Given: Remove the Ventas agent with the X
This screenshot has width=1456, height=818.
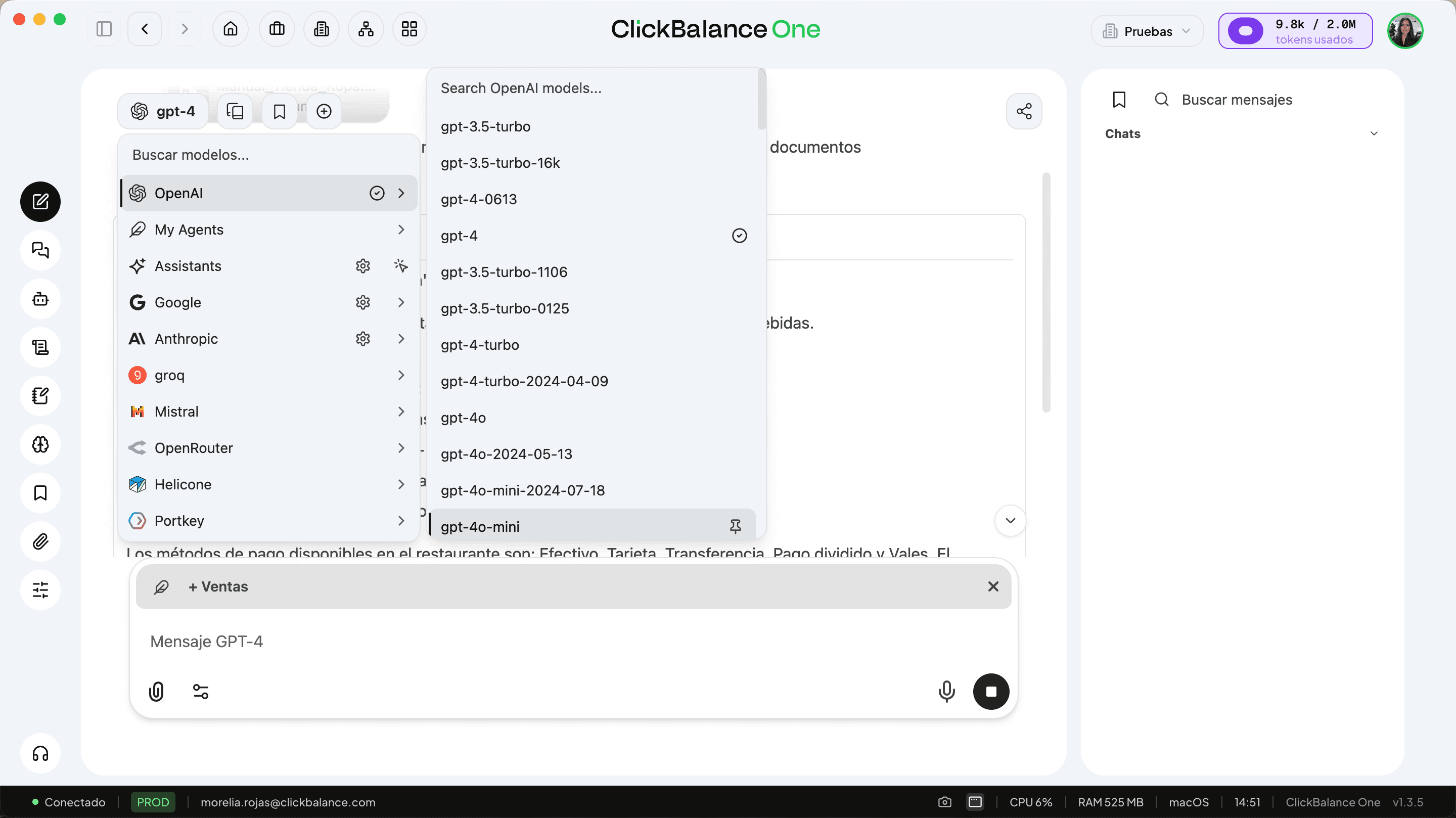Looking at the screenshot, I should click(993, 586).
